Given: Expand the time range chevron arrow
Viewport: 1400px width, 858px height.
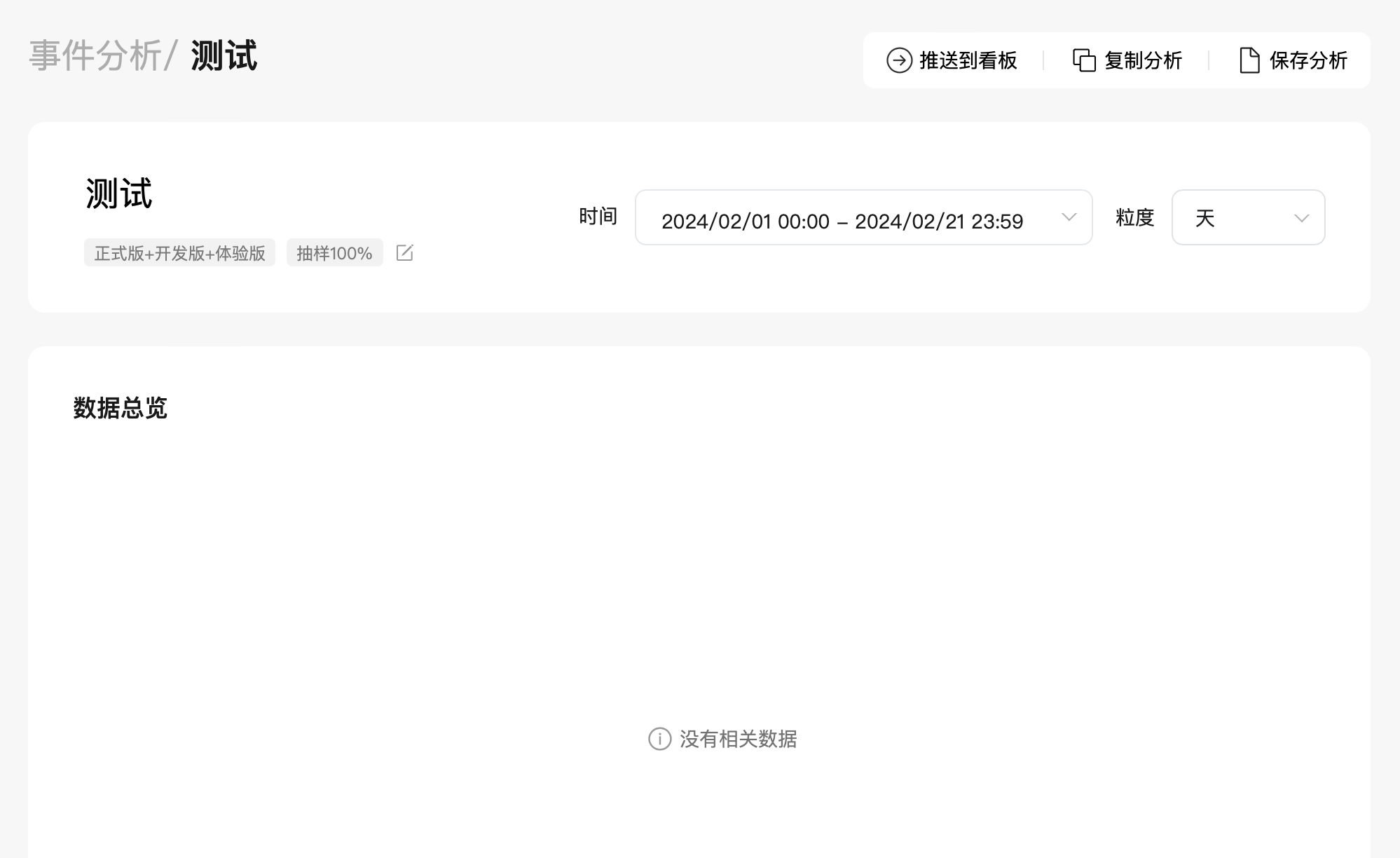Looking at the screenshot, I should pyautogui.click(x=1069, y=217).
